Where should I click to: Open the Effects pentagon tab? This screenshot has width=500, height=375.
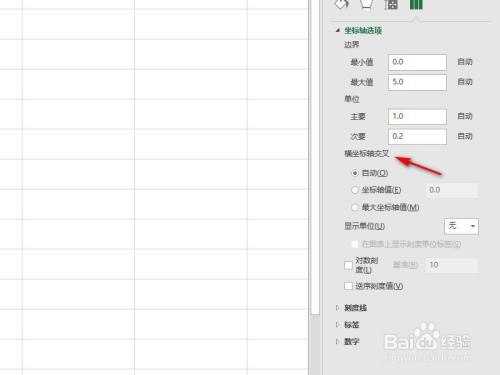coord(366,5)
